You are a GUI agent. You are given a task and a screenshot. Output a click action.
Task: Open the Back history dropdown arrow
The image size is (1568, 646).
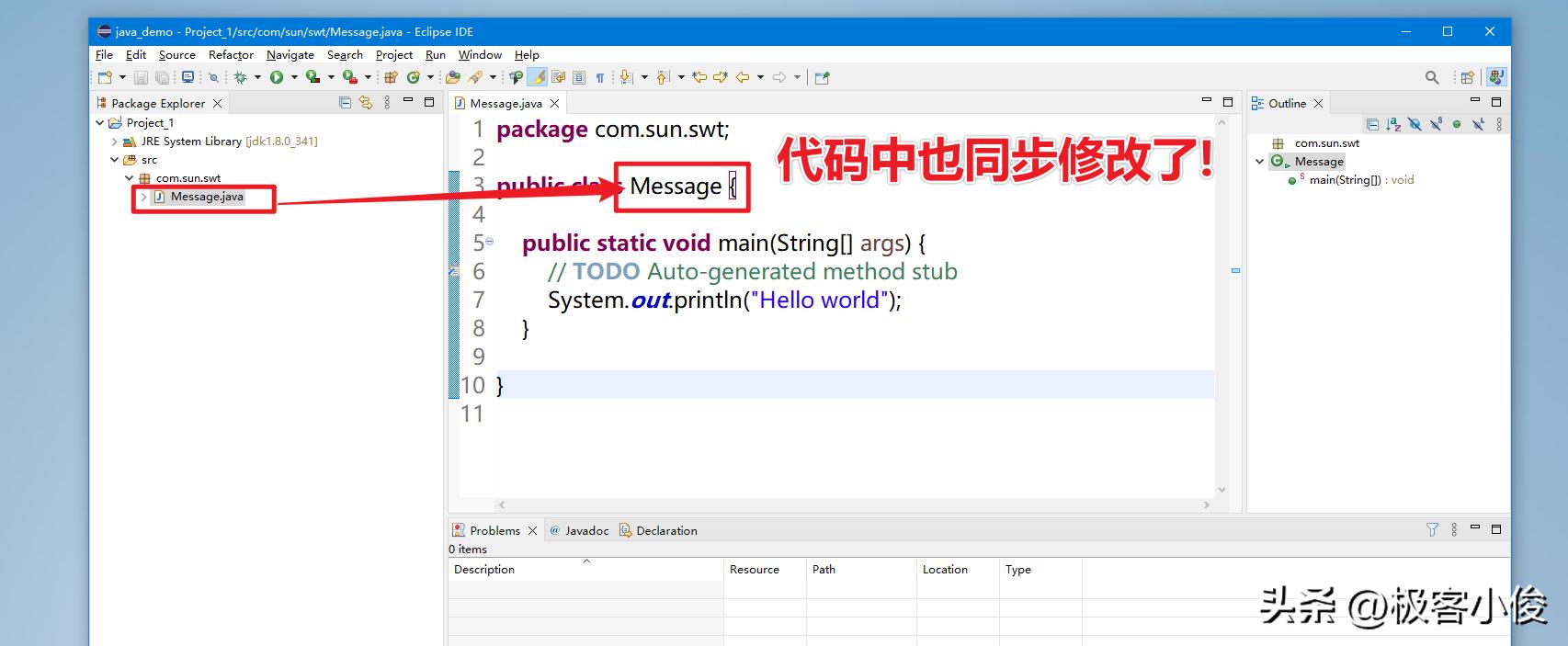760,77
